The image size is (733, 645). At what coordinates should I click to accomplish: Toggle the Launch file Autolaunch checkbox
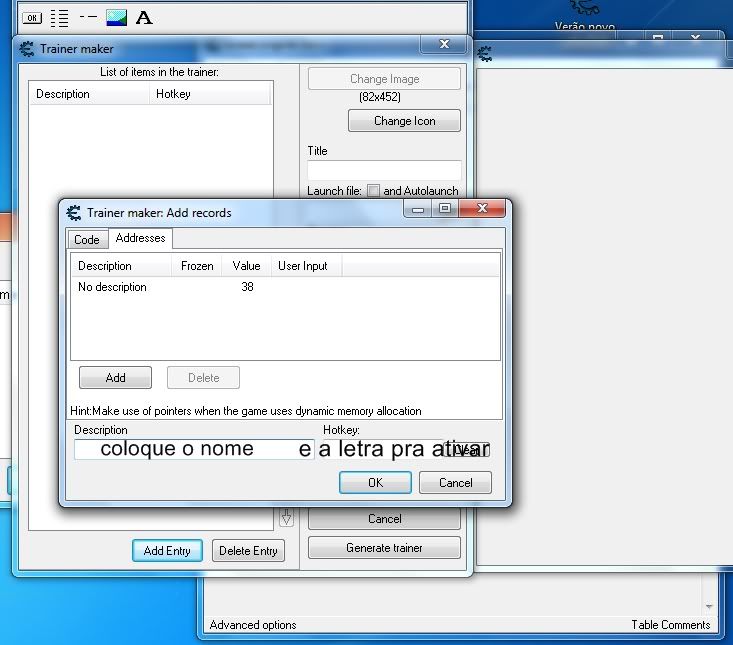[373, 191]
